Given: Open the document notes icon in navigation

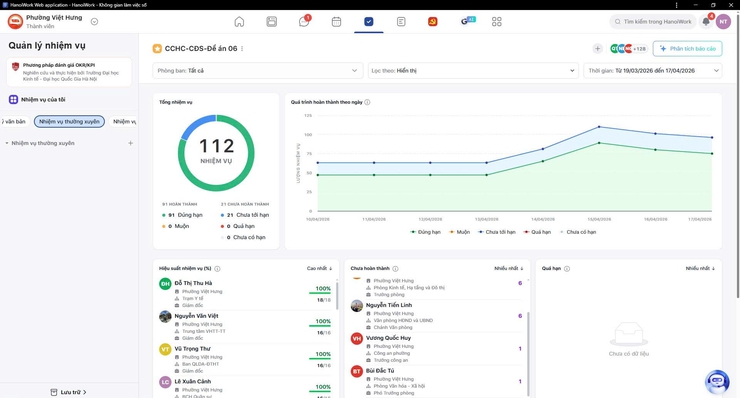Looking at the screenshot, I should pos(401,22).
